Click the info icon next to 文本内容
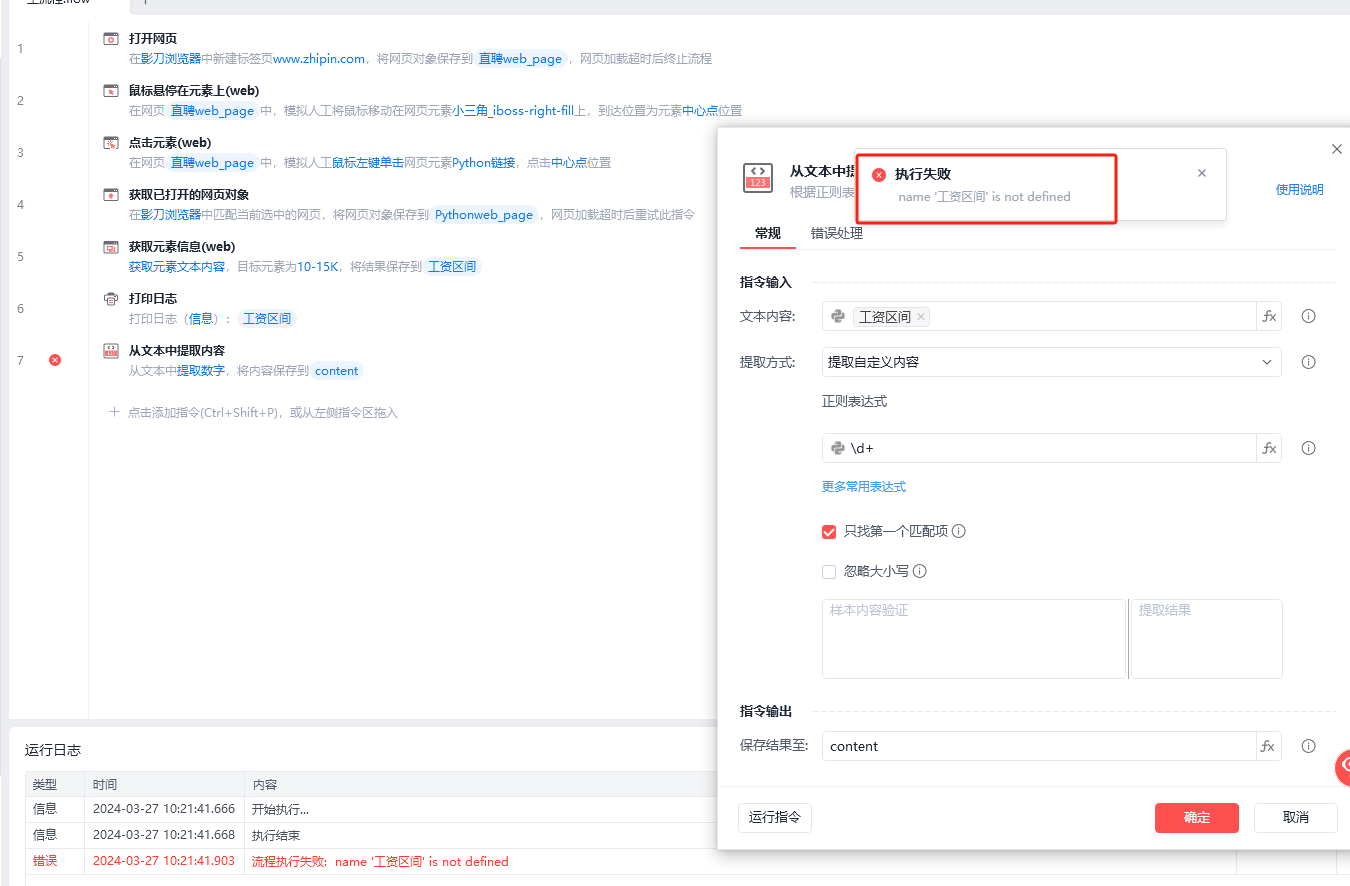The height and width of the screenshot is (886, 1350). [1308, 316]
